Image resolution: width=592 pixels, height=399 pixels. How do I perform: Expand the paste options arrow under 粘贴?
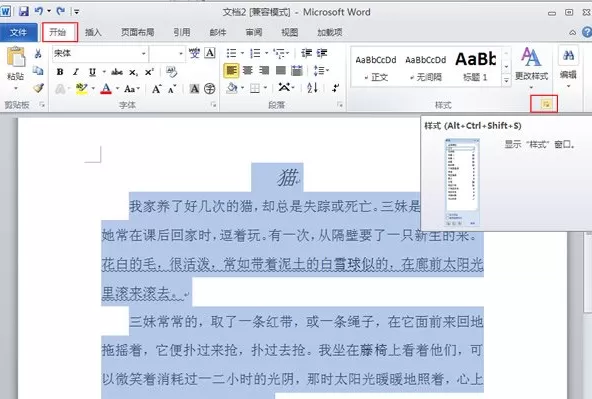(16, 88)
